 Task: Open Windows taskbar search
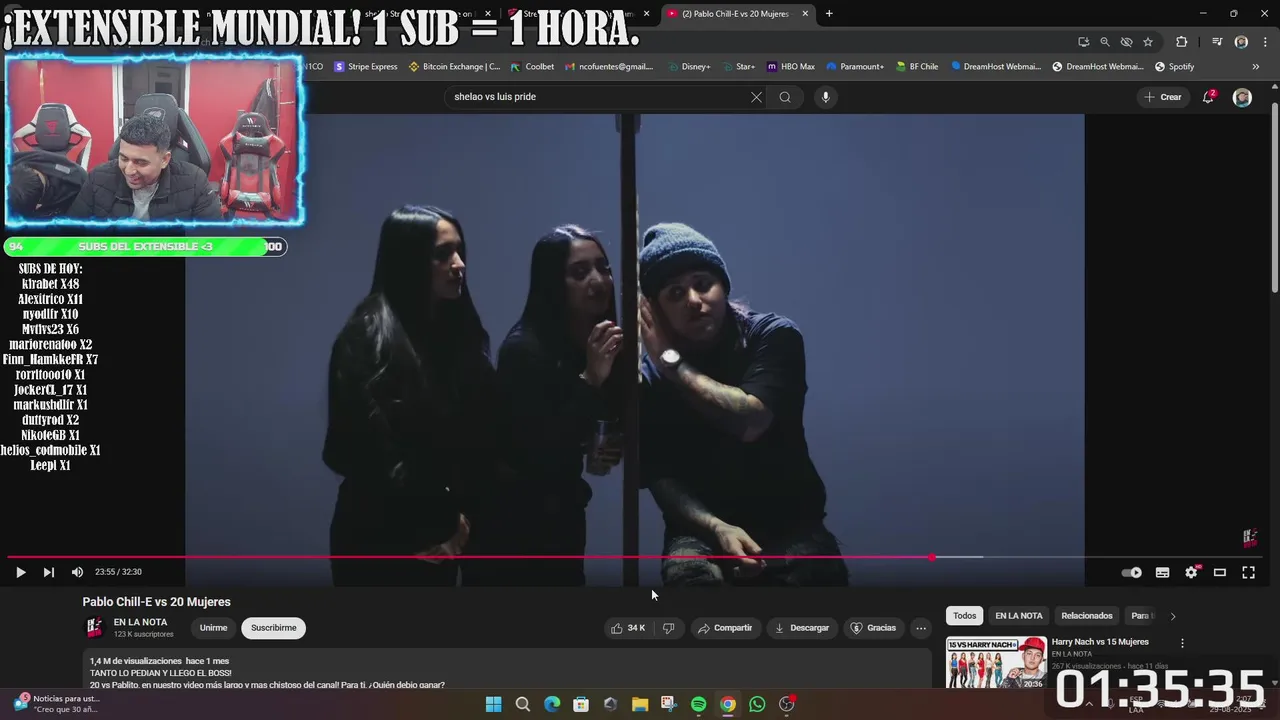coord(522,704)
